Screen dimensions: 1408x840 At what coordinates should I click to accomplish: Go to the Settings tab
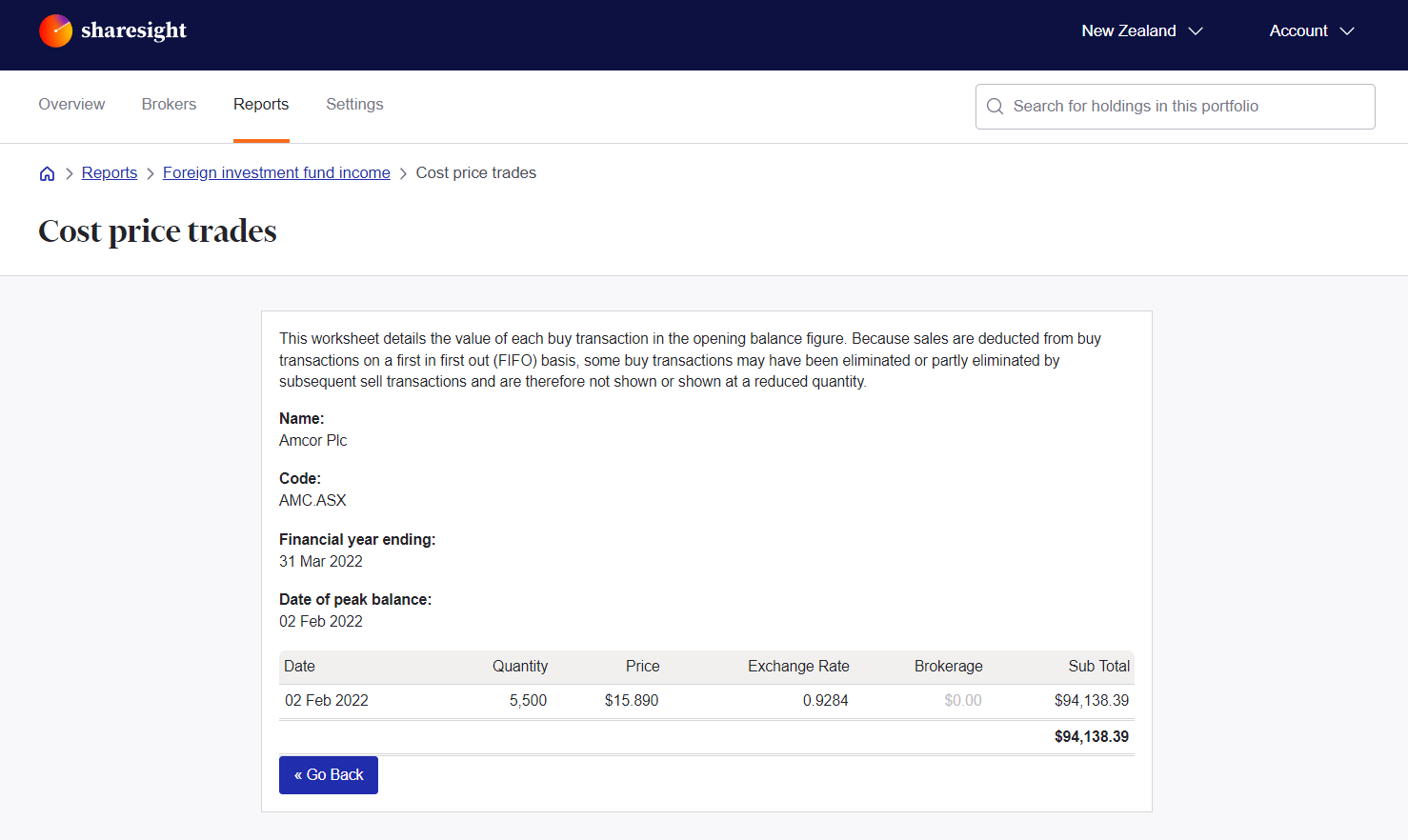[x=354, y=105]
